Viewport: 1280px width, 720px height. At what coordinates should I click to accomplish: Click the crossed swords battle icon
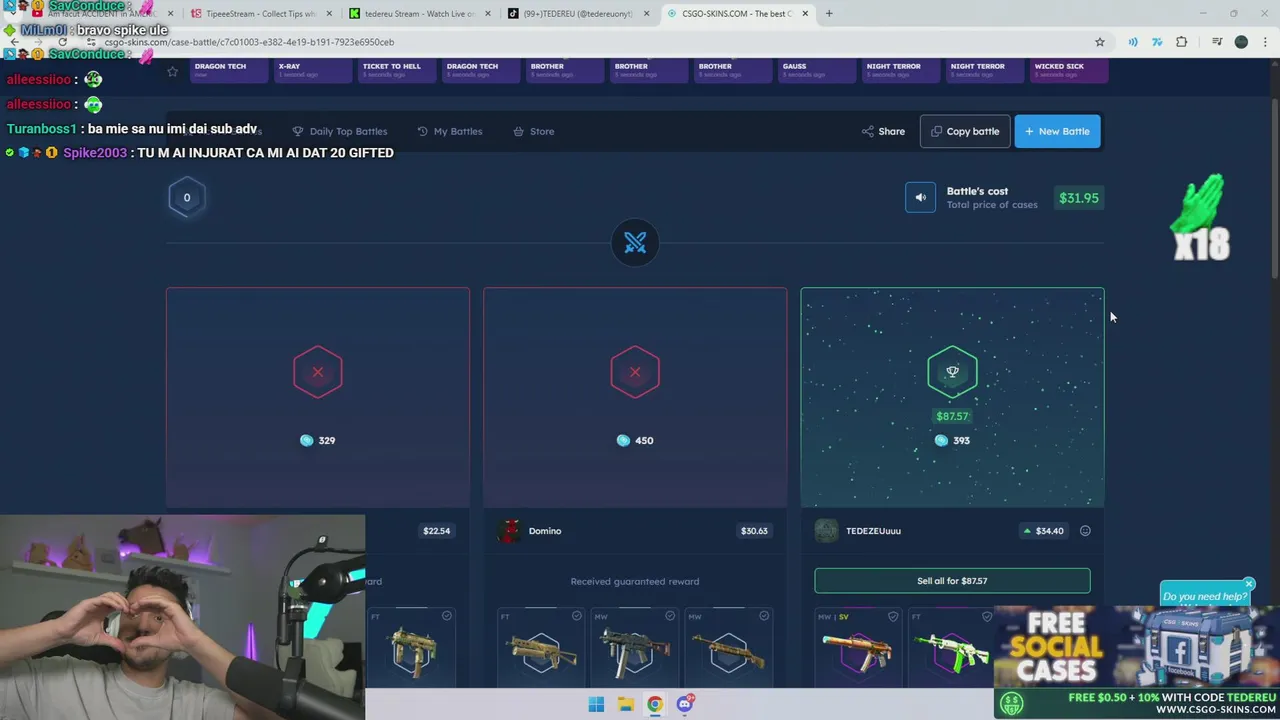[x=635, y=243]
